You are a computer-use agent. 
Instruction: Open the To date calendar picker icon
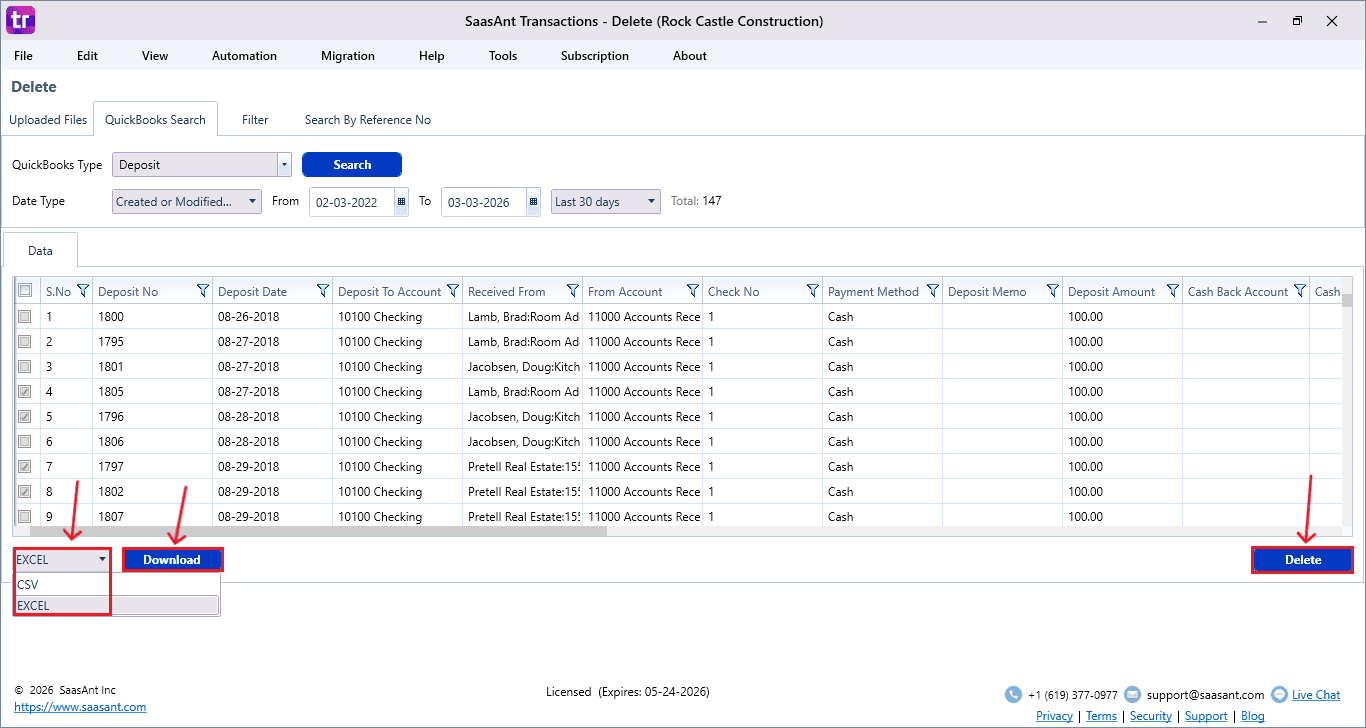pos(533,202)
